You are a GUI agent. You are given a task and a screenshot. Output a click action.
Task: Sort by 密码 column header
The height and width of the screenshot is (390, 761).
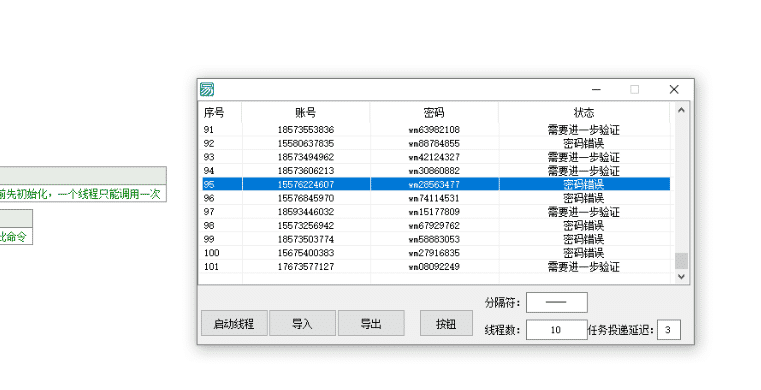(x=434, y=113)
